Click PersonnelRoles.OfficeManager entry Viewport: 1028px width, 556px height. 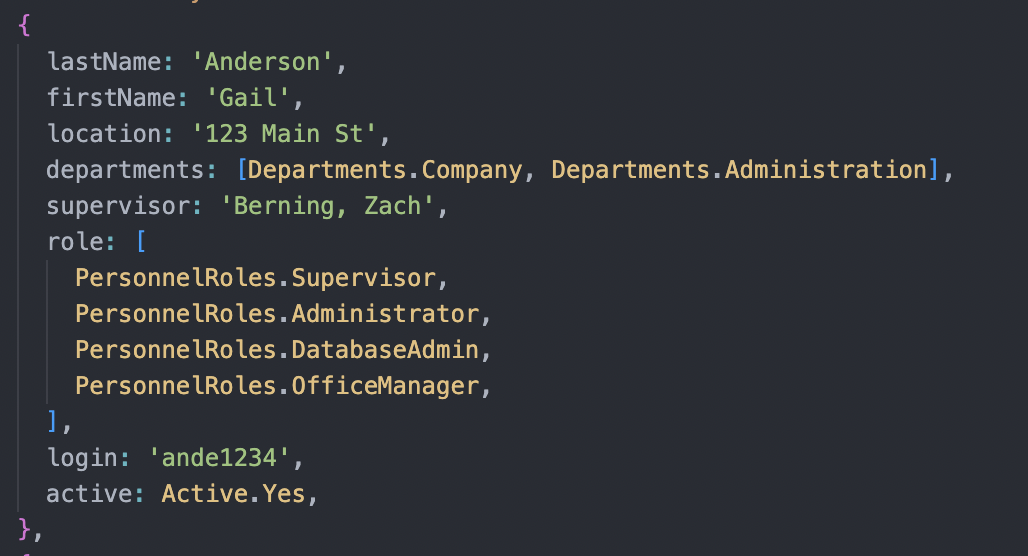277,386
